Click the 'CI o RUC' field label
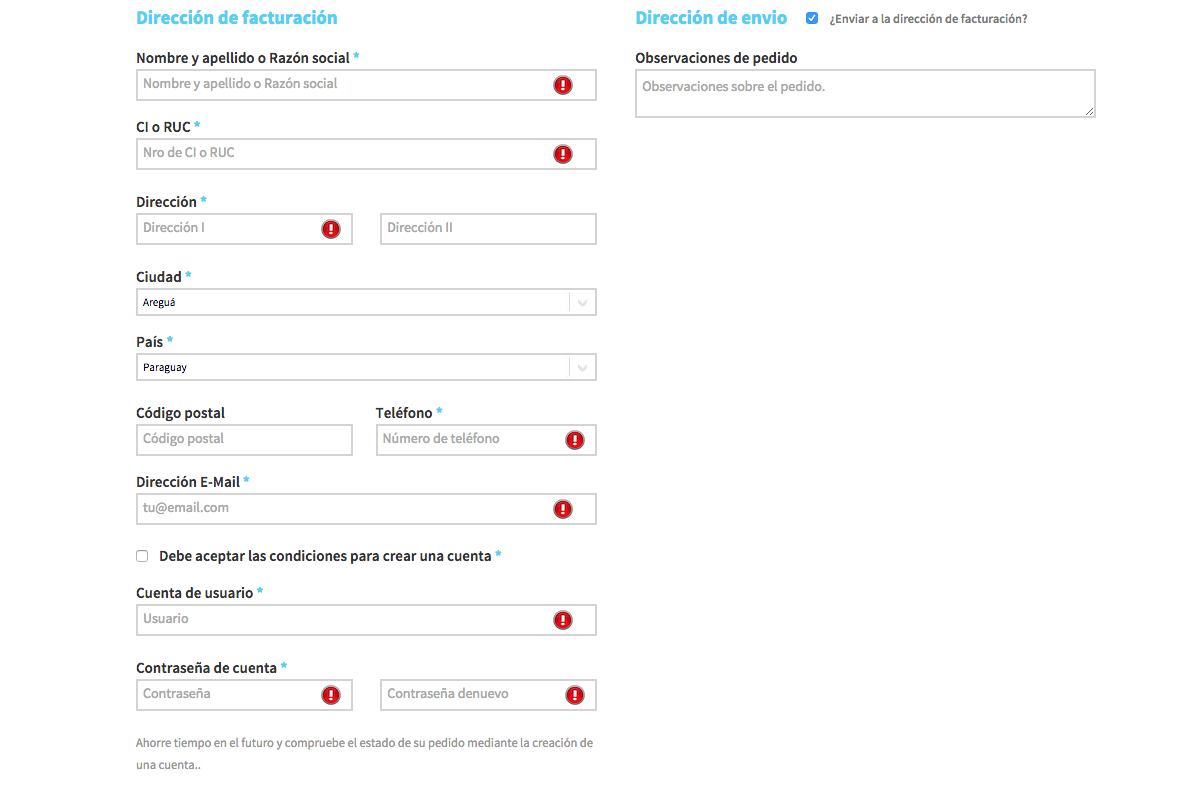The height and width of the screenshot is (809, 1181). 163,127
